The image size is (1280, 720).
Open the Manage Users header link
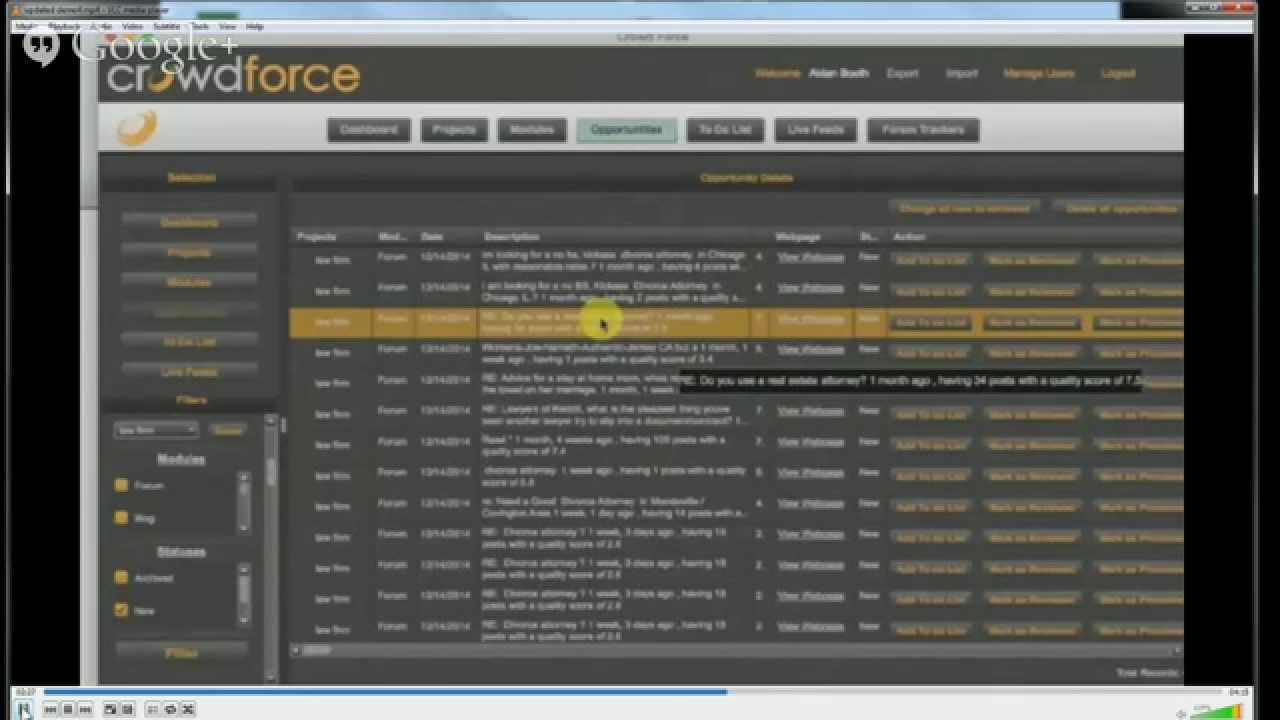point(1038,73)
